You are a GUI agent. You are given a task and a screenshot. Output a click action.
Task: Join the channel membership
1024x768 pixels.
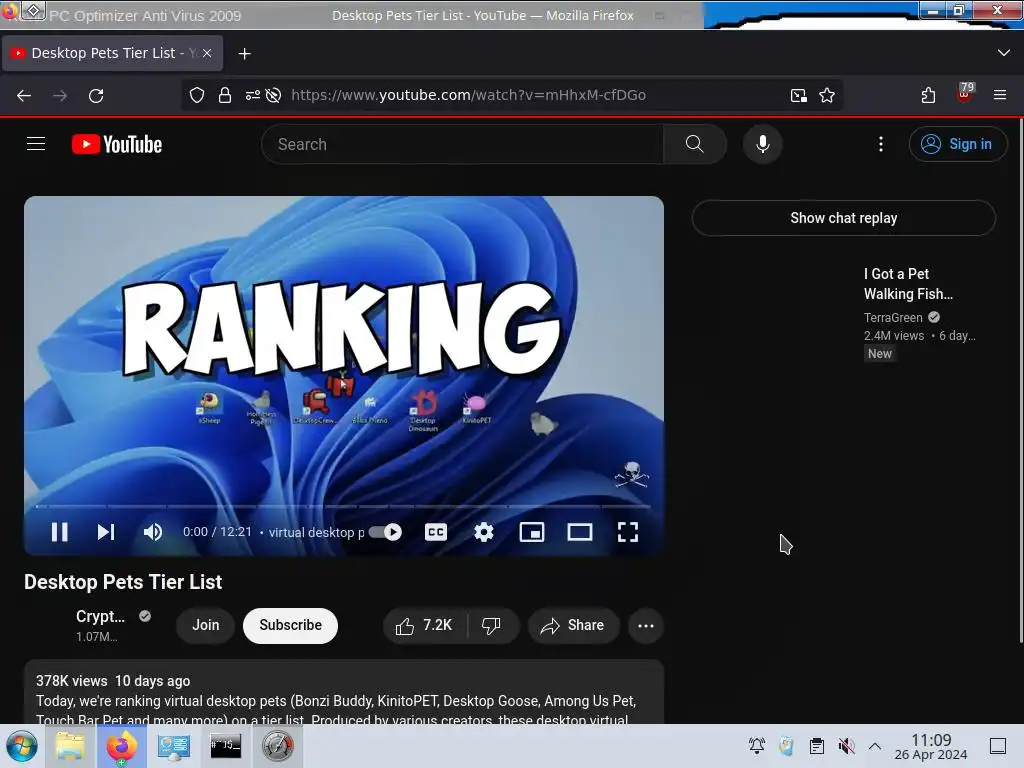pyautogui.click(x=206, y=625)
